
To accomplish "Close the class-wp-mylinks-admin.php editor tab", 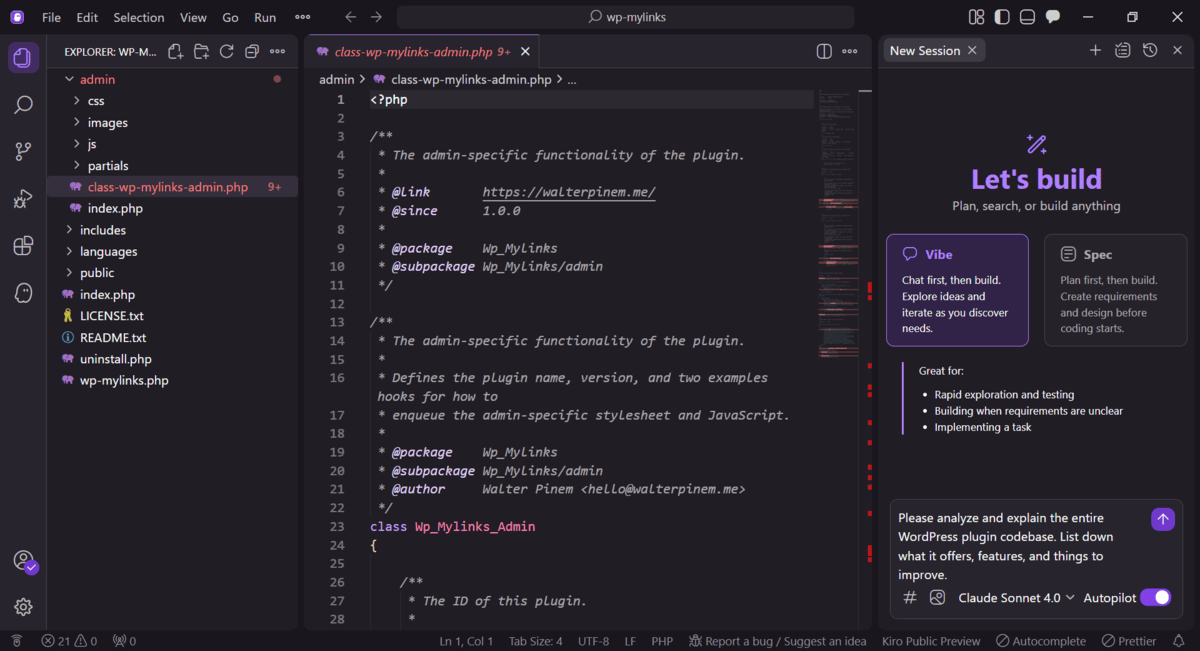I will [x=525, y=52].
